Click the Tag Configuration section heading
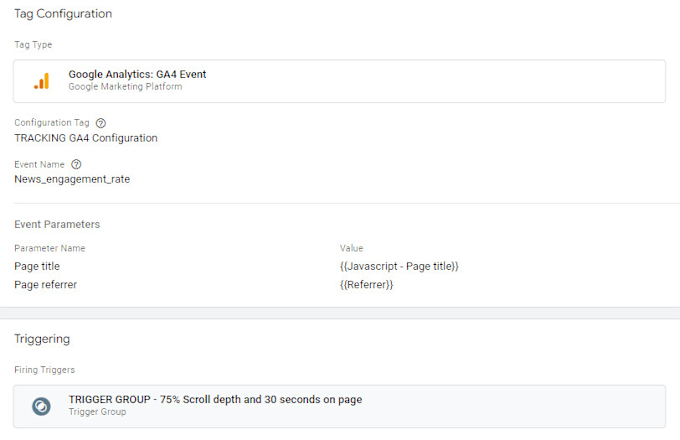Image resolution: width=680 pixels, height=440 pixels. (63, 13)
